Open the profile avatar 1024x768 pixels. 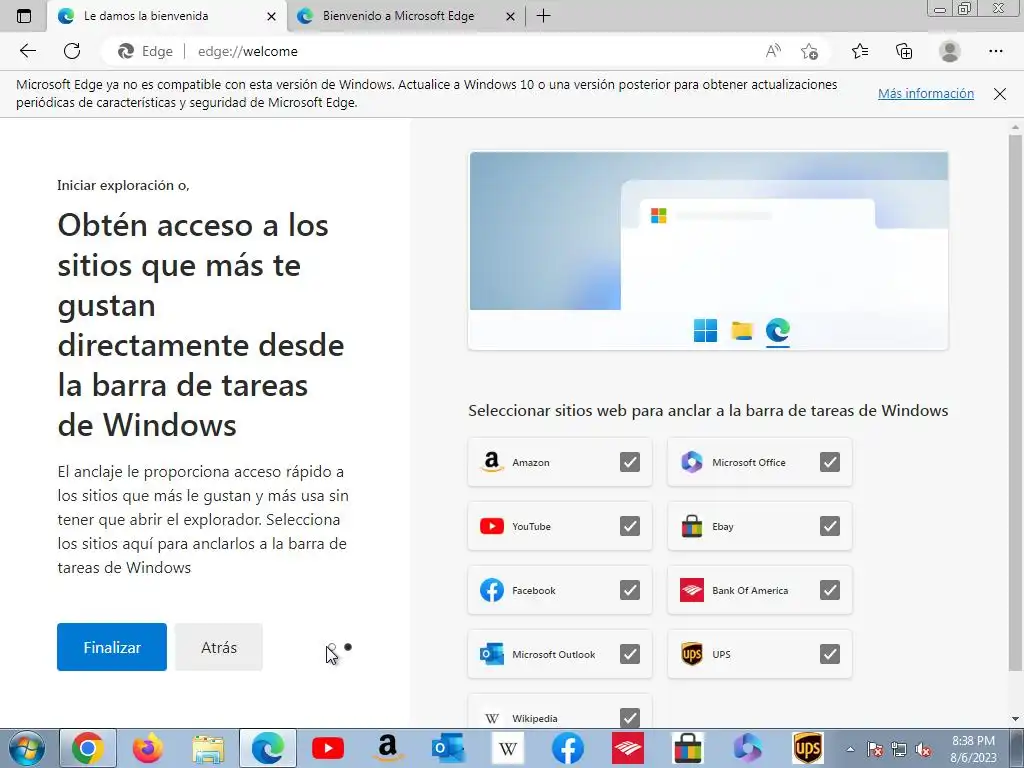pyautogui.click(x=950, y=51)
